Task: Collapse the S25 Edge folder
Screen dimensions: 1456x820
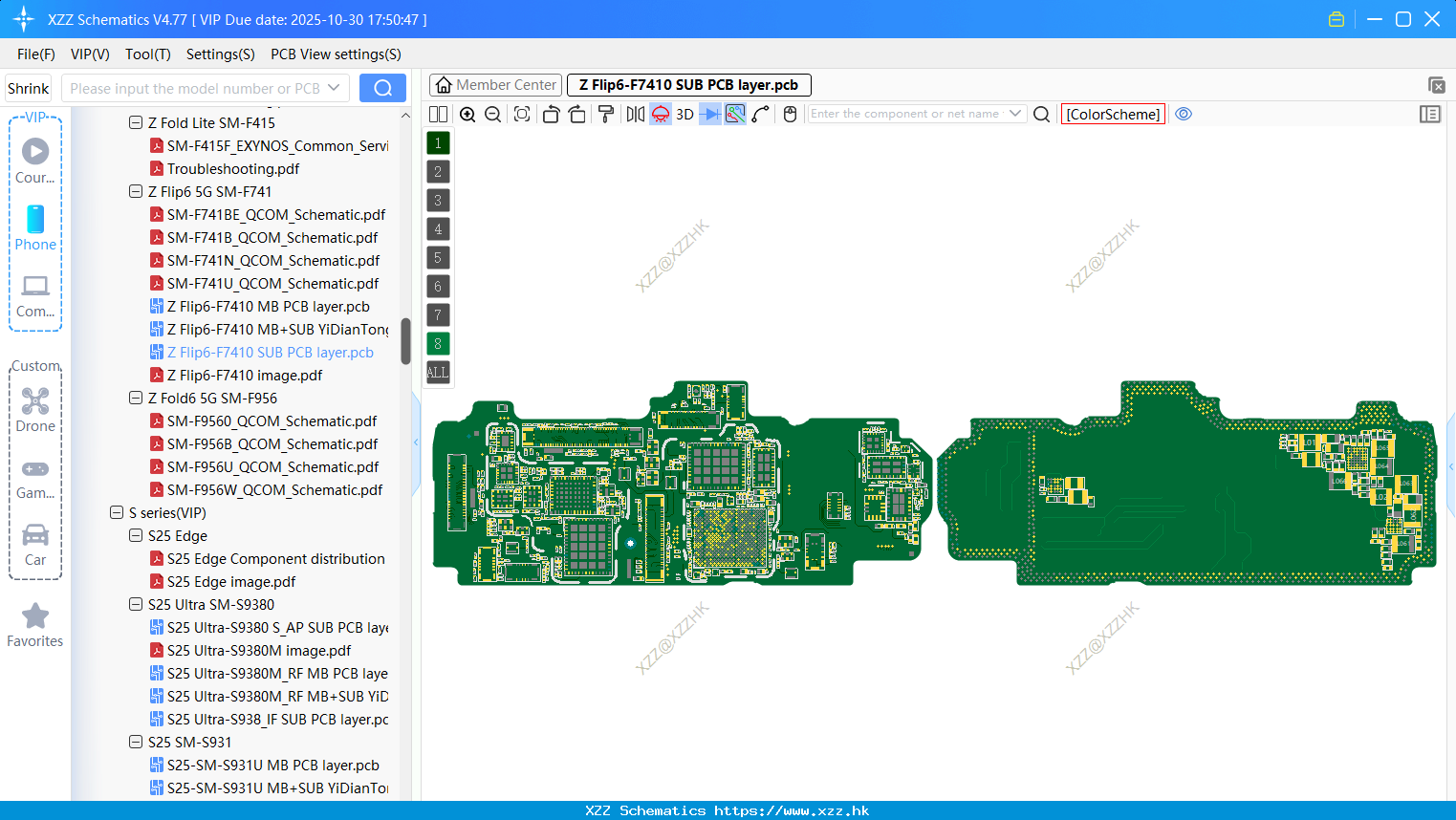Action: coord(136,535)
